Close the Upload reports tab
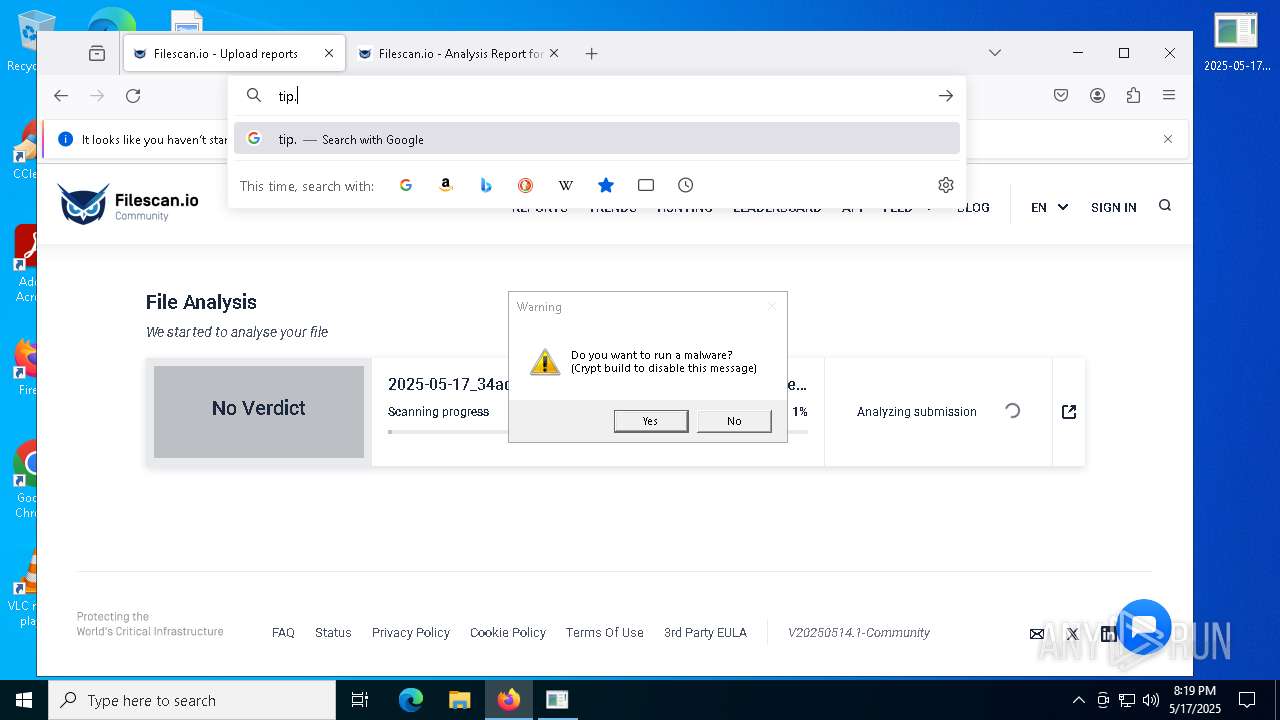Viewport: 1280px width, 720px height. [329, 53]
